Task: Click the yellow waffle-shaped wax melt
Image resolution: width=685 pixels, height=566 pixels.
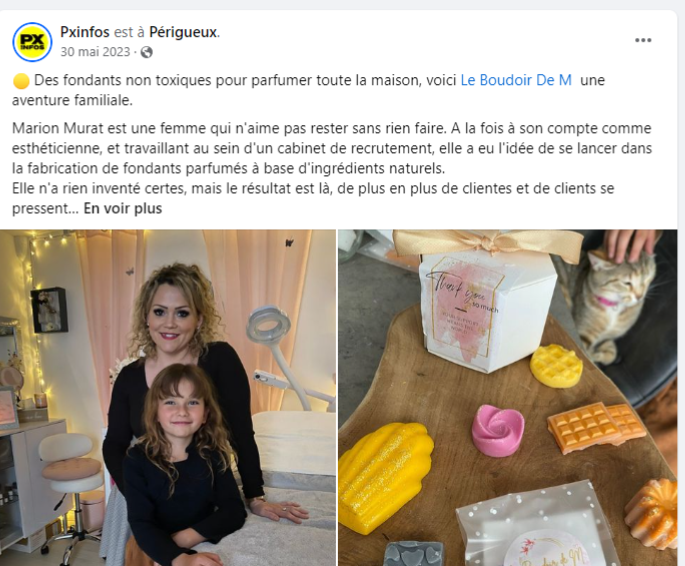Action: pos(556,366)
